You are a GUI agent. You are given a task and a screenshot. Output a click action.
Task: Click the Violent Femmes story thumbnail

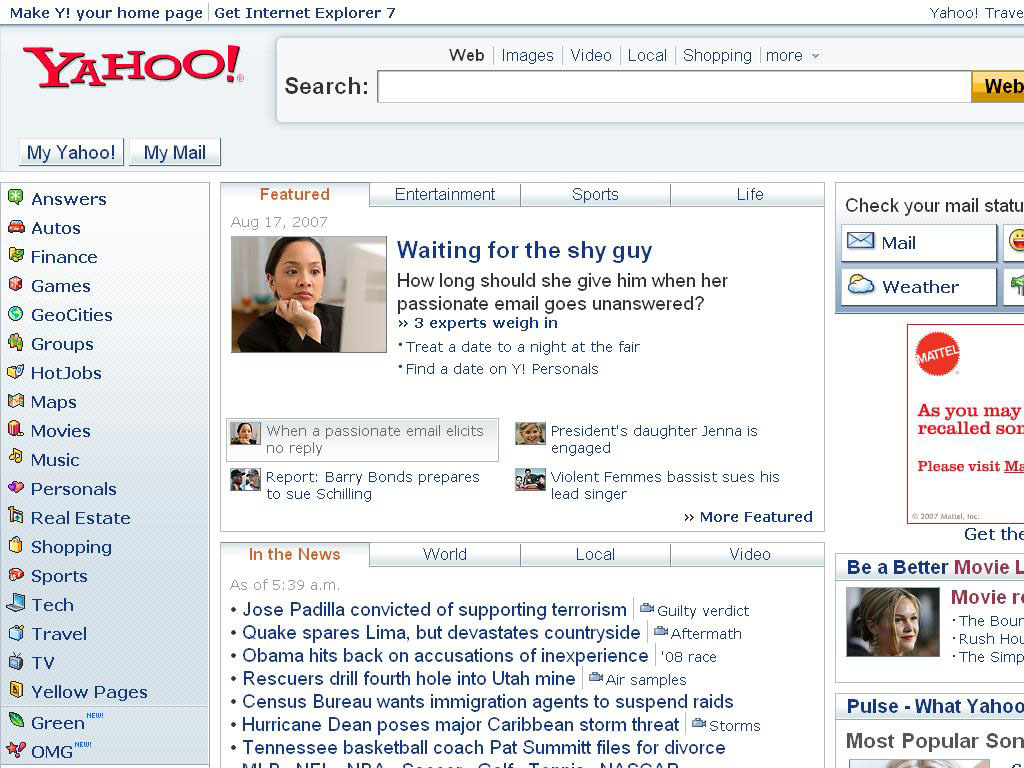click(x=530, y=479)
